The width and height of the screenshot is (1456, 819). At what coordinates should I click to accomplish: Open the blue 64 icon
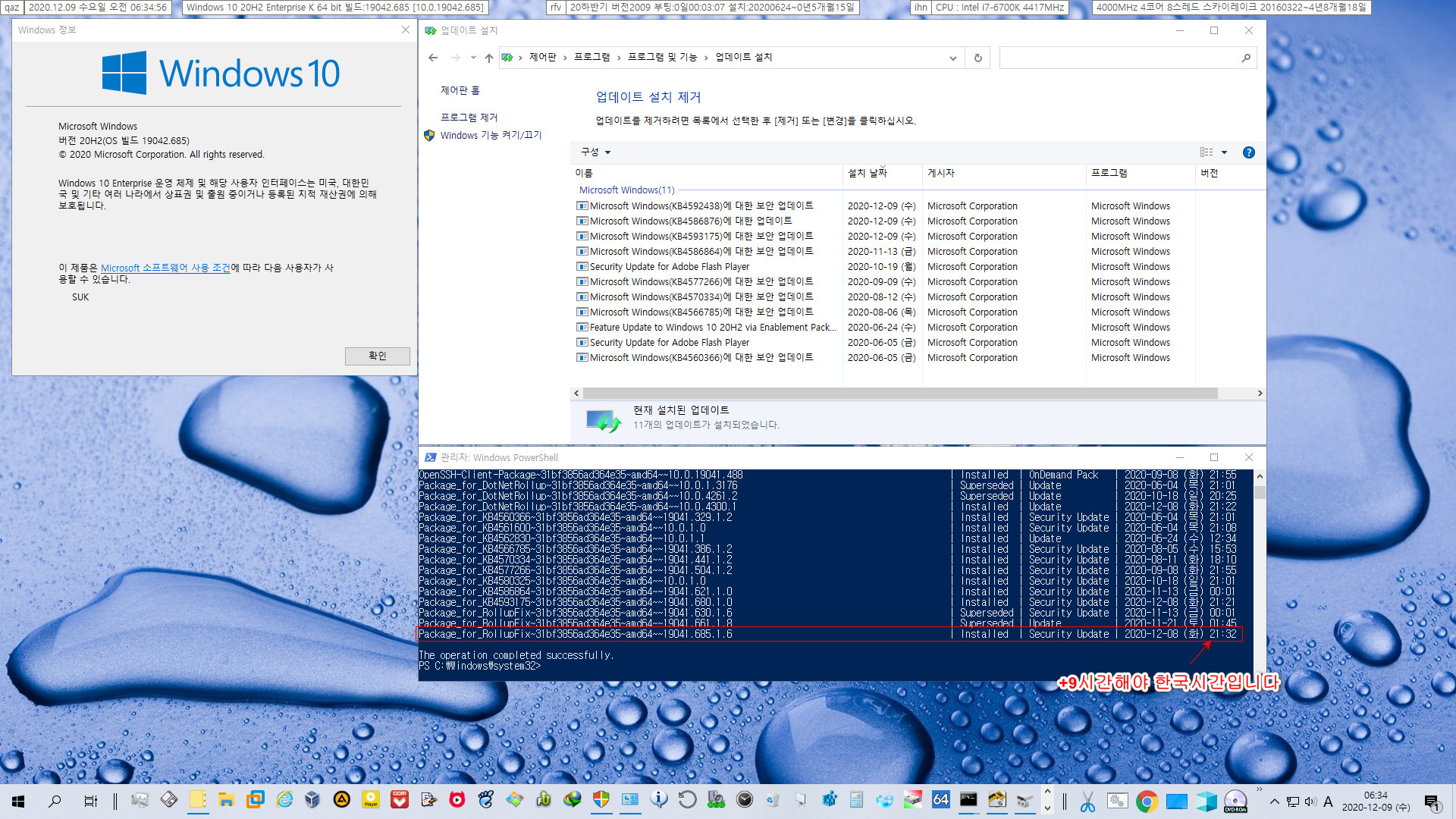tap(941, 800)
